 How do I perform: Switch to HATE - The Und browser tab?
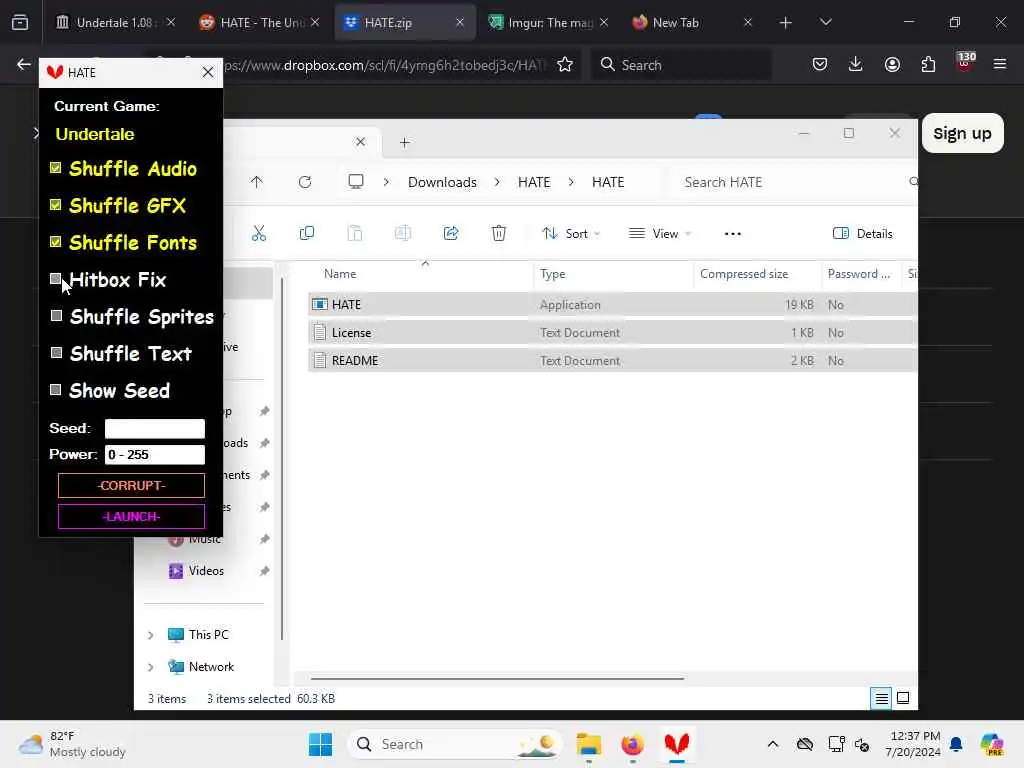coord(259,22)
